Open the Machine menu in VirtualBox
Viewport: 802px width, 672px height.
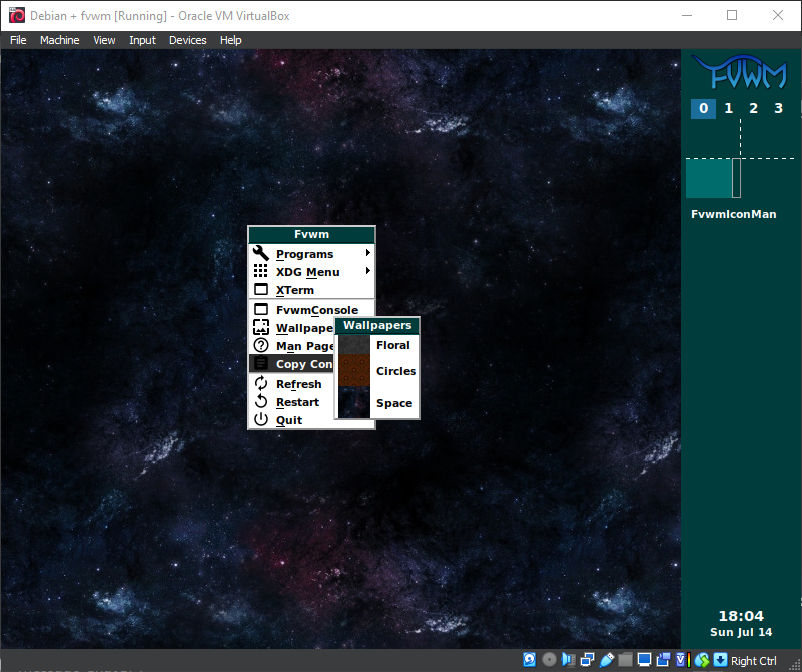(59, 40)
